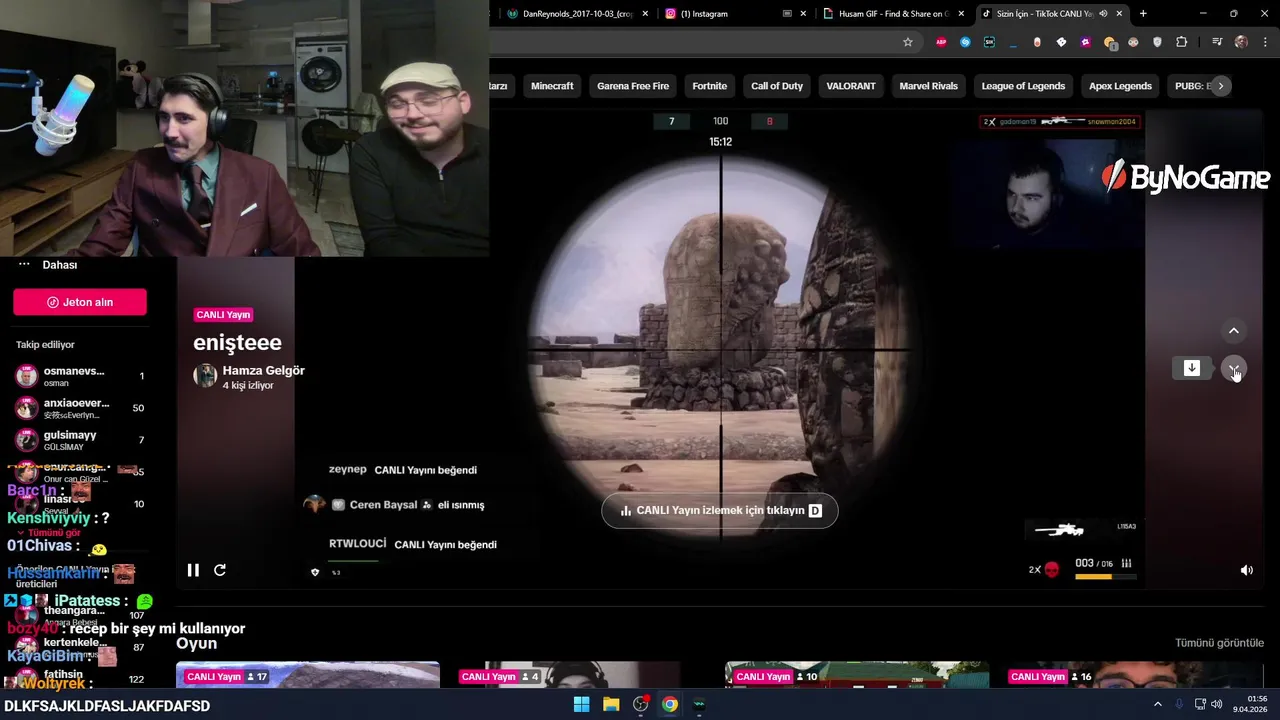Image resolution: width=1280 pixels, height=720 pixels.
Task: Select the Fortnite category chip
Action: 710,86
